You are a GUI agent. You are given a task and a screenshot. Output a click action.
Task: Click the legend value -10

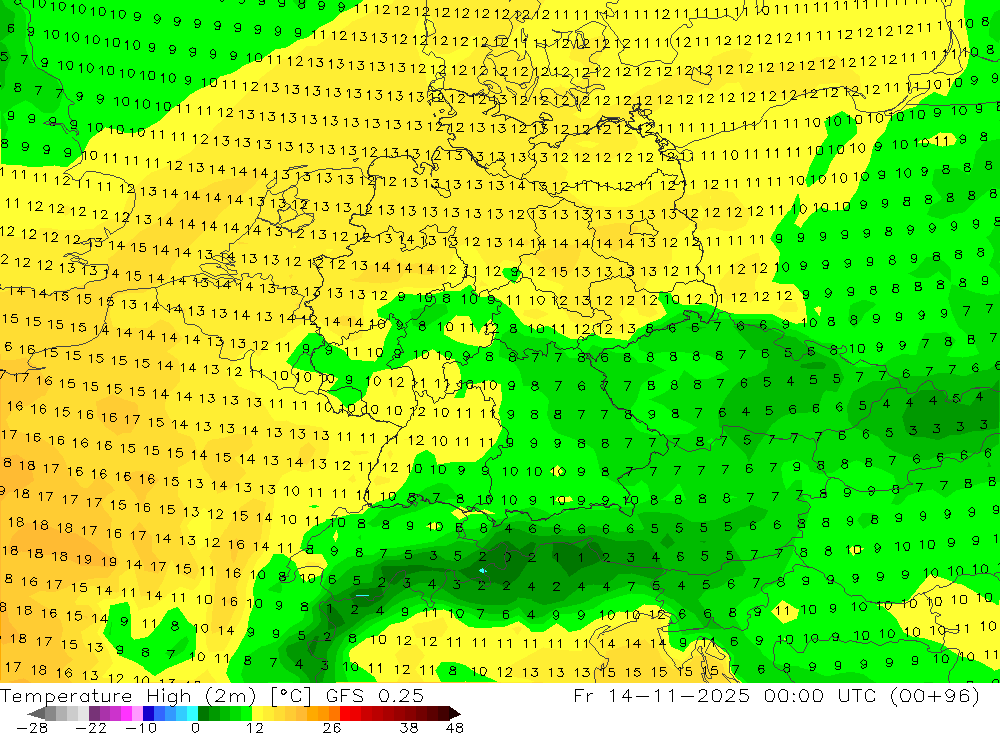pyautogui.click(x=141, y=728)
